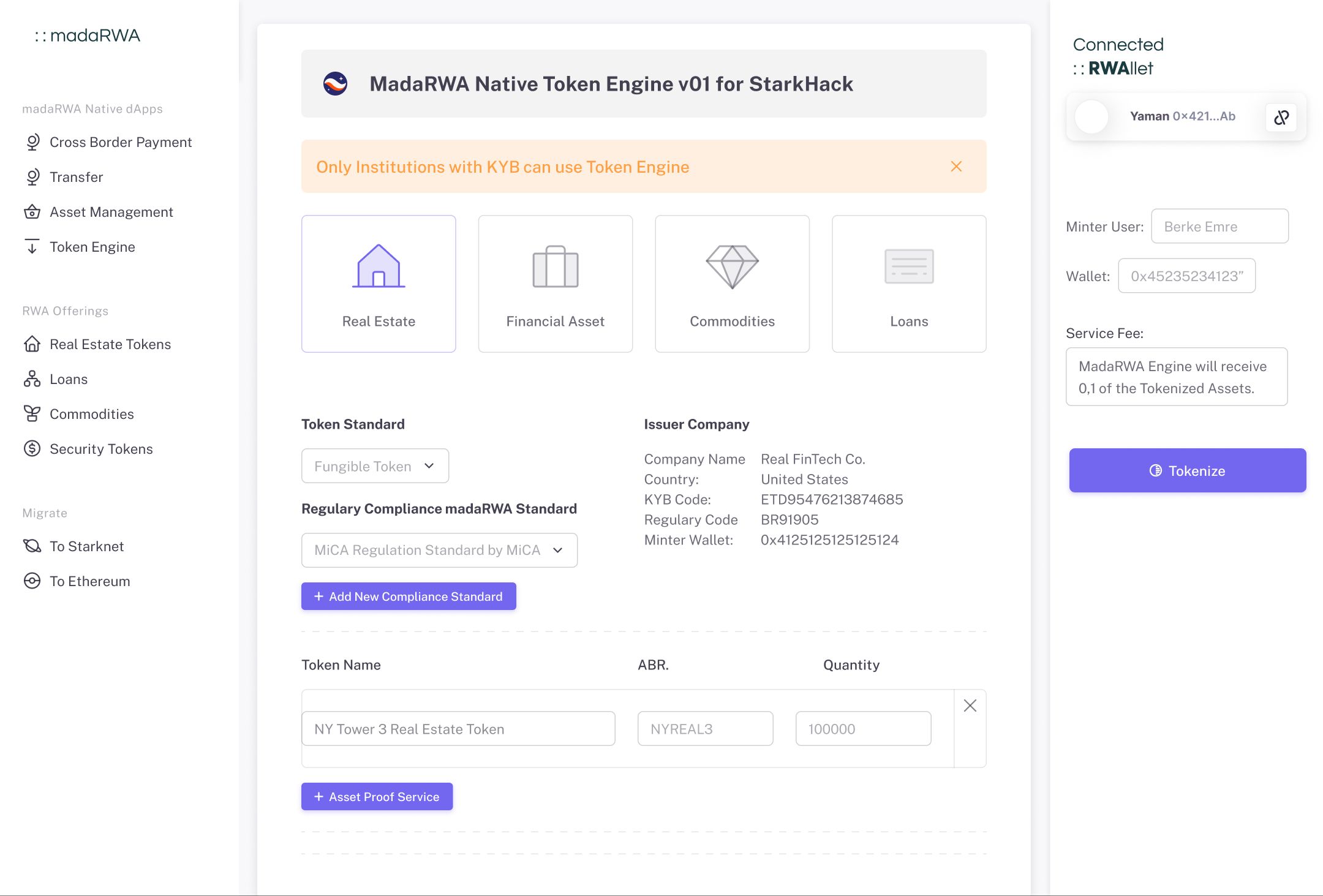Image resolution: width=1323 pixels, height=896 pixels.
Task: Focus the Wallet address input field
Action: (x=1186, y=276)
